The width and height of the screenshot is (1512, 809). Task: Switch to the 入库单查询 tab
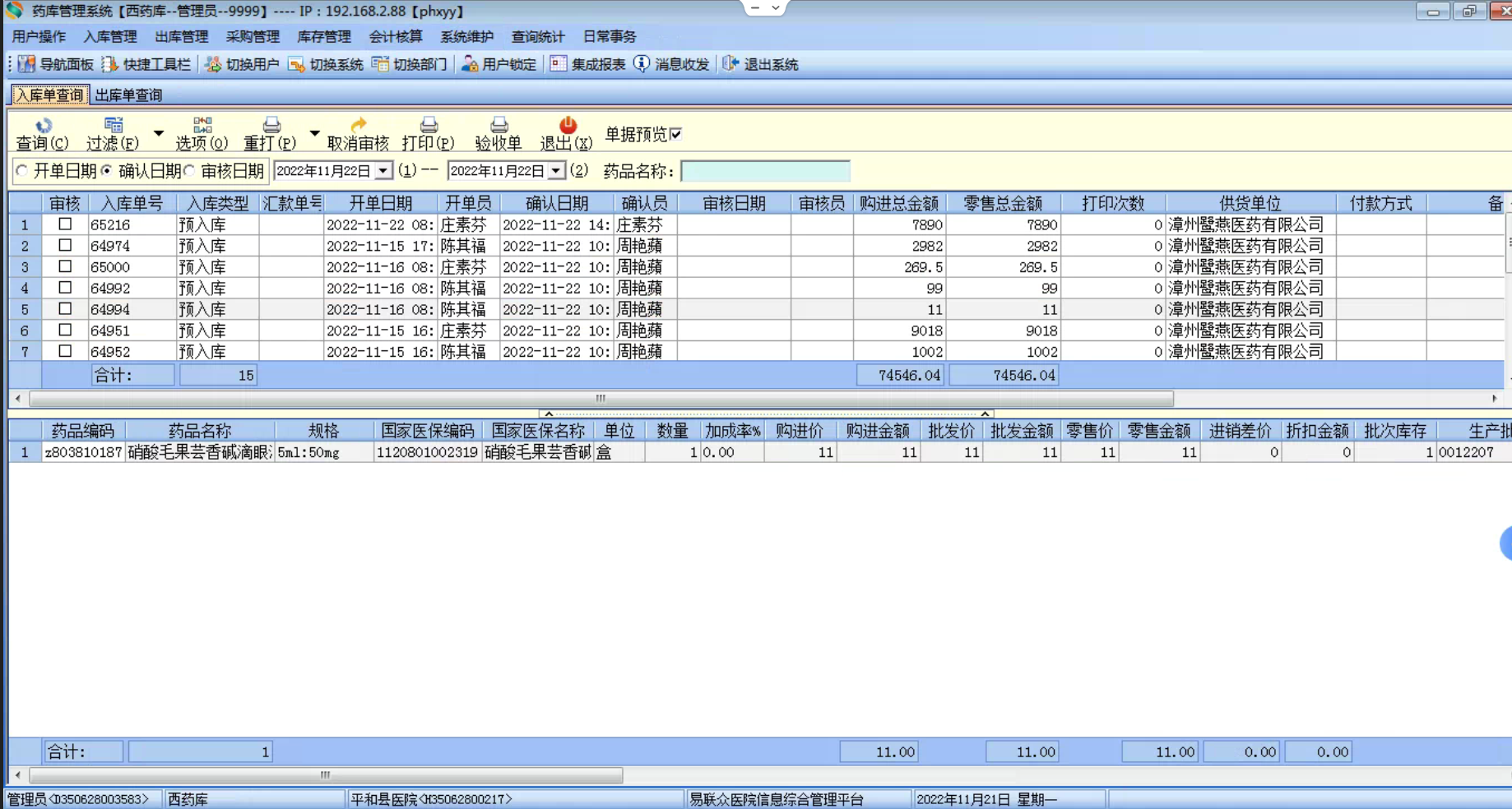coord(49,95)
